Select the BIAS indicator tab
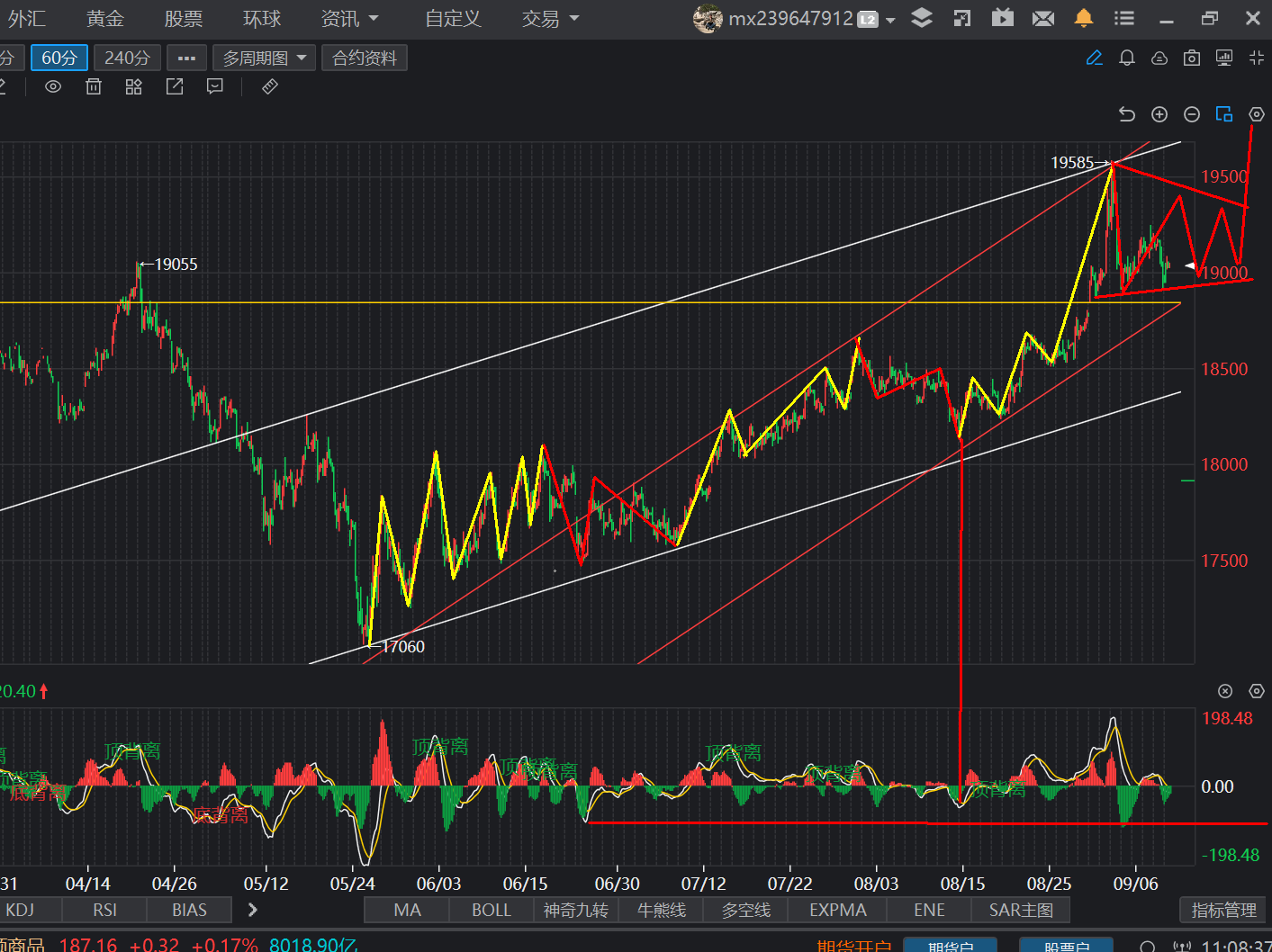This screenshot has height=952, width=1272. tap(189, 910)
